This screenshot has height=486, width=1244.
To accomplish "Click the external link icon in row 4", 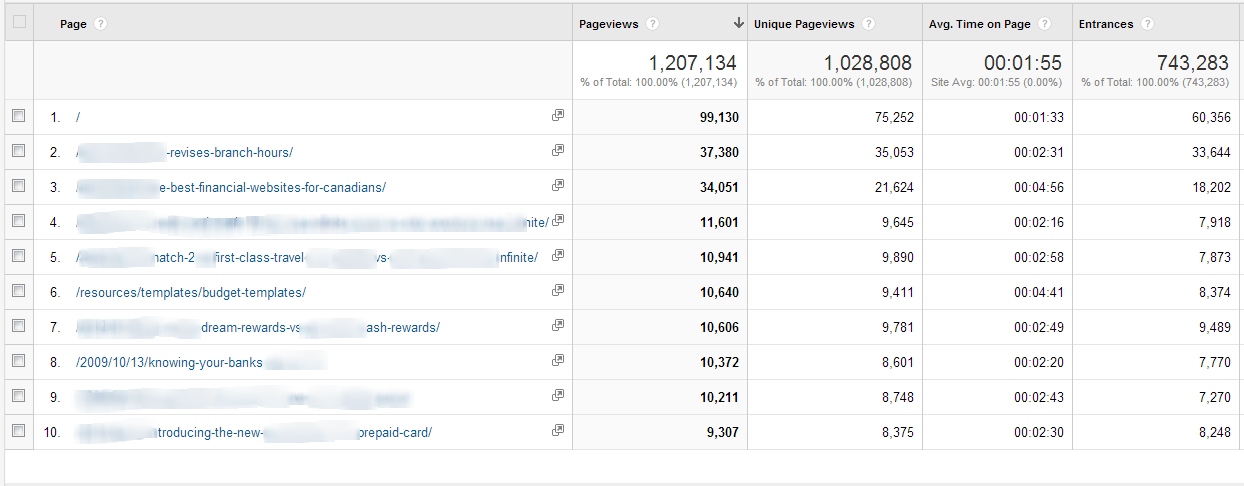I will coord(558,221).
